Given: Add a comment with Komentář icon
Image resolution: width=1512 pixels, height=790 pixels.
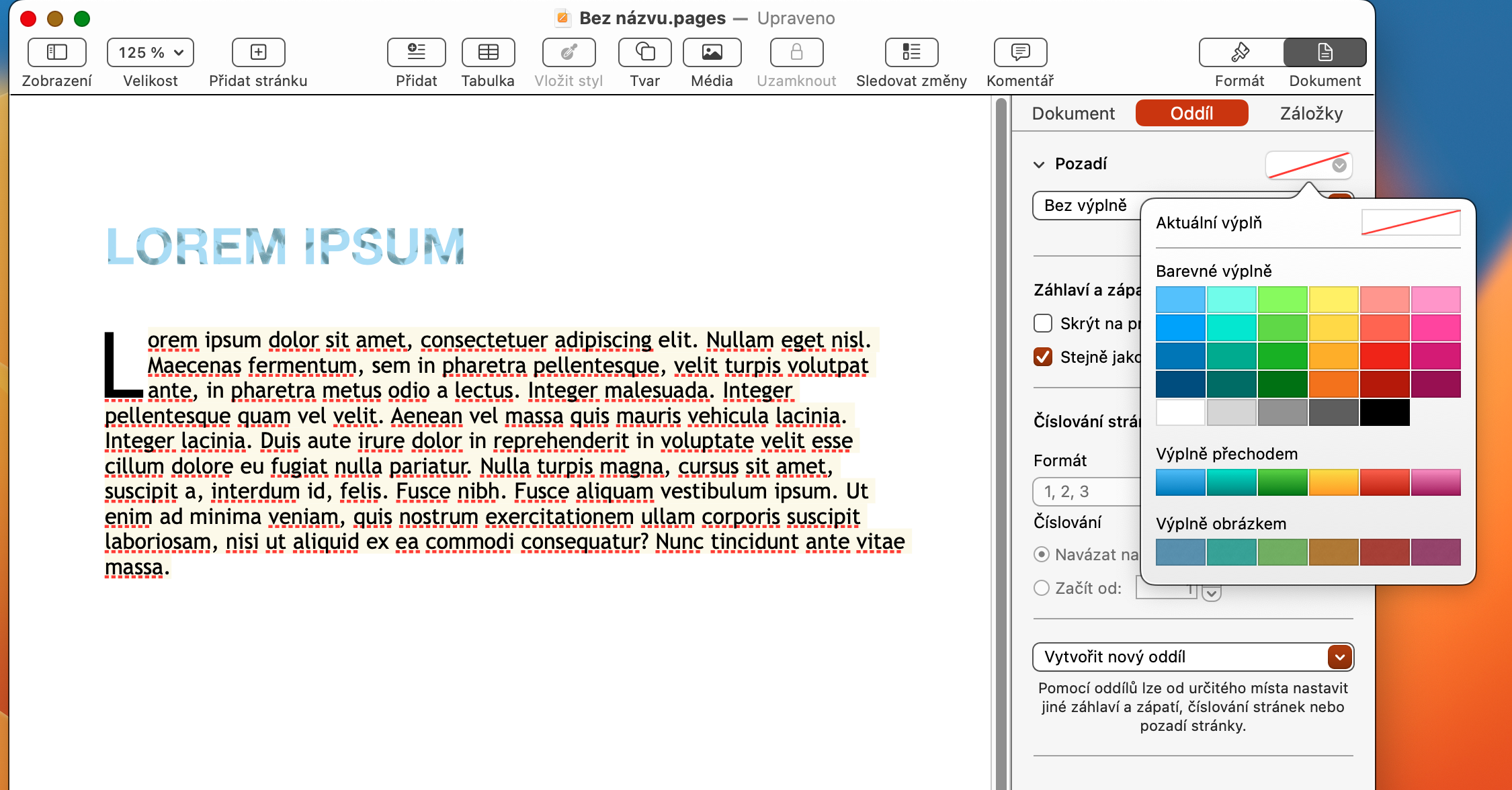Looking at the screenshot, I should (1019, 52).
